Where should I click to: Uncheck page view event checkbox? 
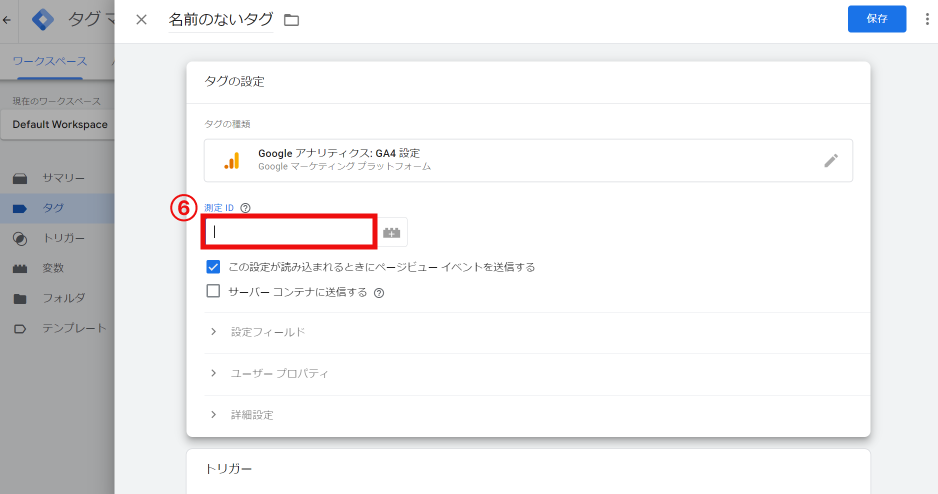click(213, 267)
